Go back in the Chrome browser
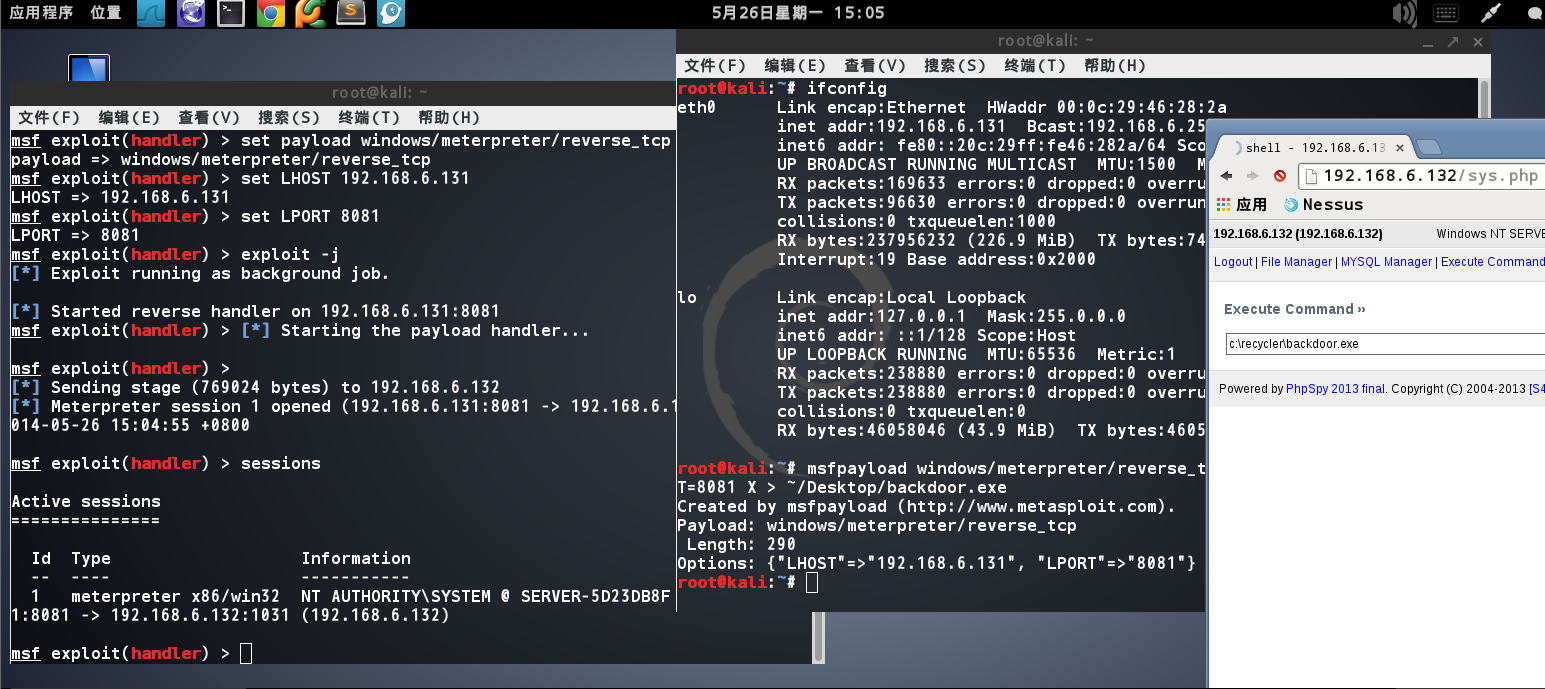 1227,176
